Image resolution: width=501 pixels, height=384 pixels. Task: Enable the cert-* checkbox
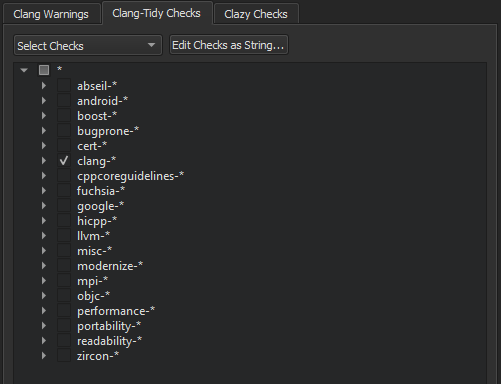click(x=64, y=146)
